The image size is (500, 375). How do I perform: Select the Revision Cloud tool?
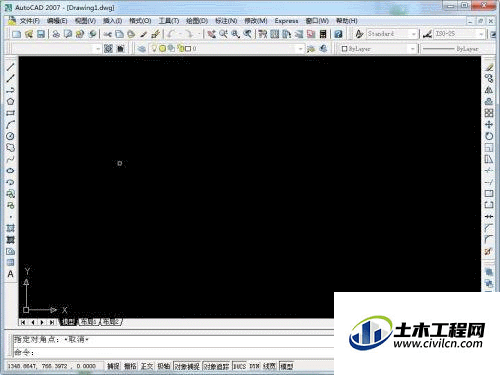tap(10, 148)
